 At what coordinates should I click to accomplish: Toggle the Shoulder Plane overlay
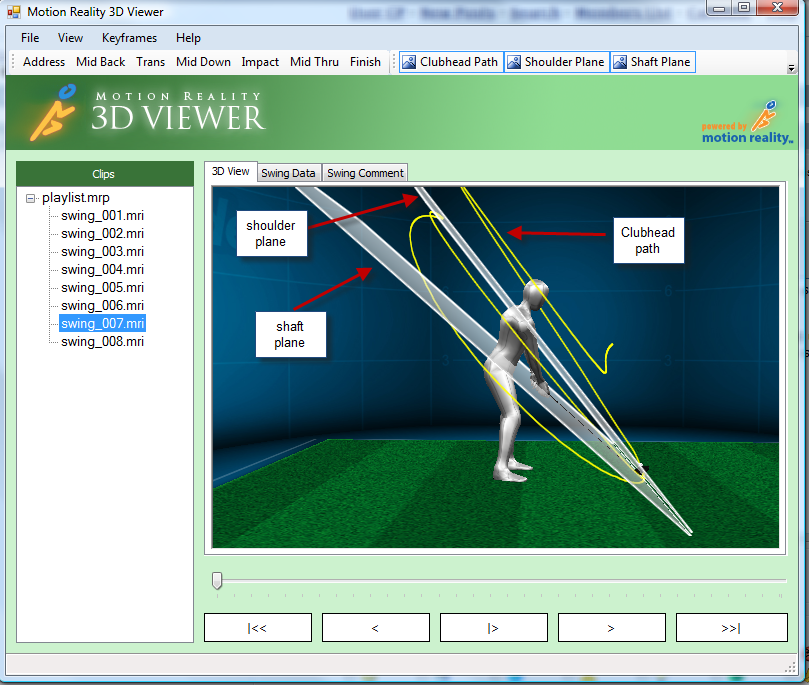557,62
